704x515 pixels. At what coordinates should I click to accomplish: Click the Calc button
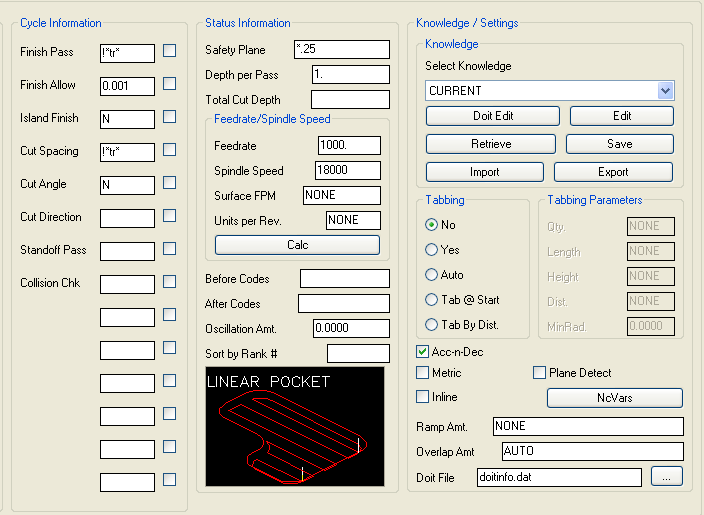297,245
